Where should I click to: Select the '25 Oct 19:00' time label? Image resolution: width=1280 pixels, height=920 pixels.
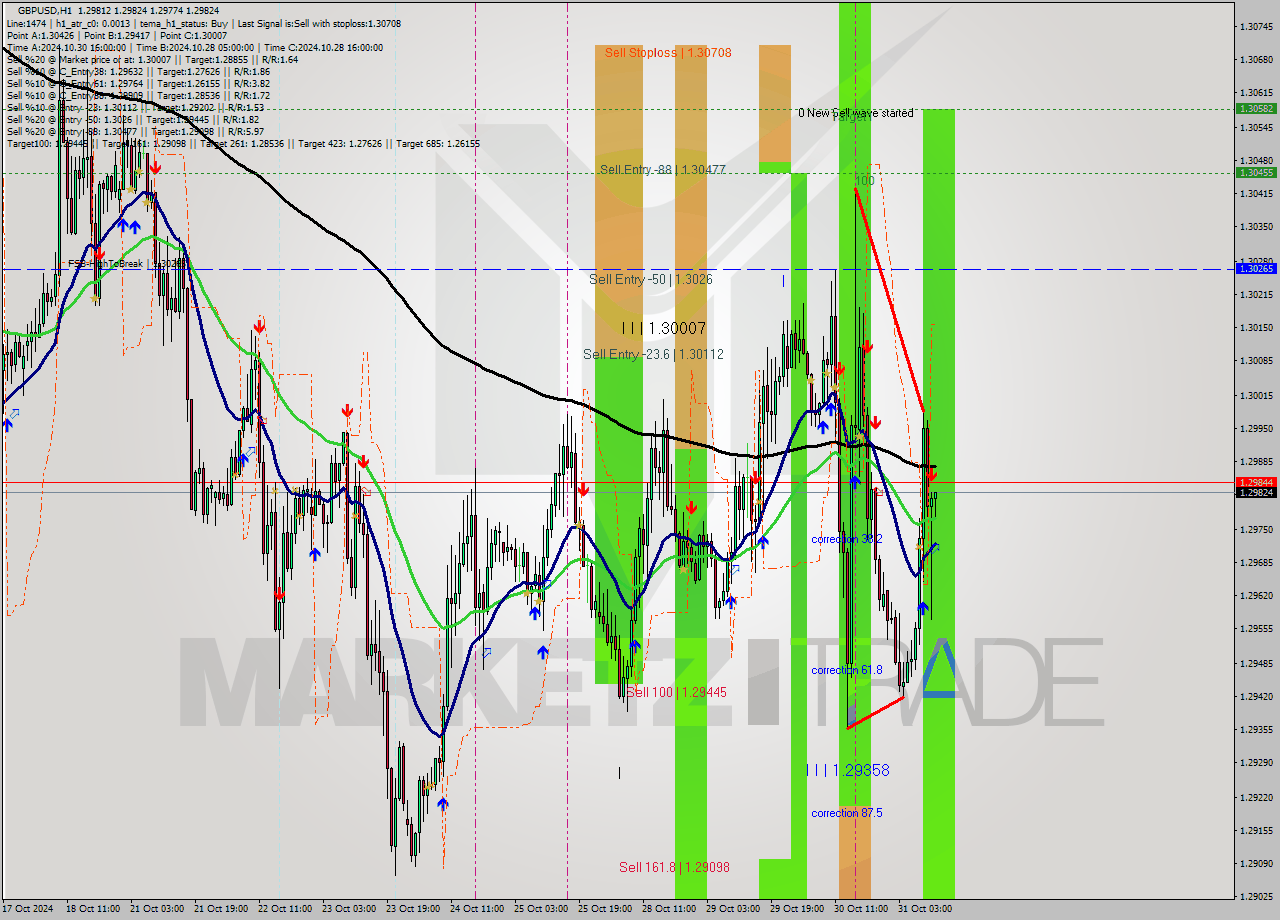604,909
